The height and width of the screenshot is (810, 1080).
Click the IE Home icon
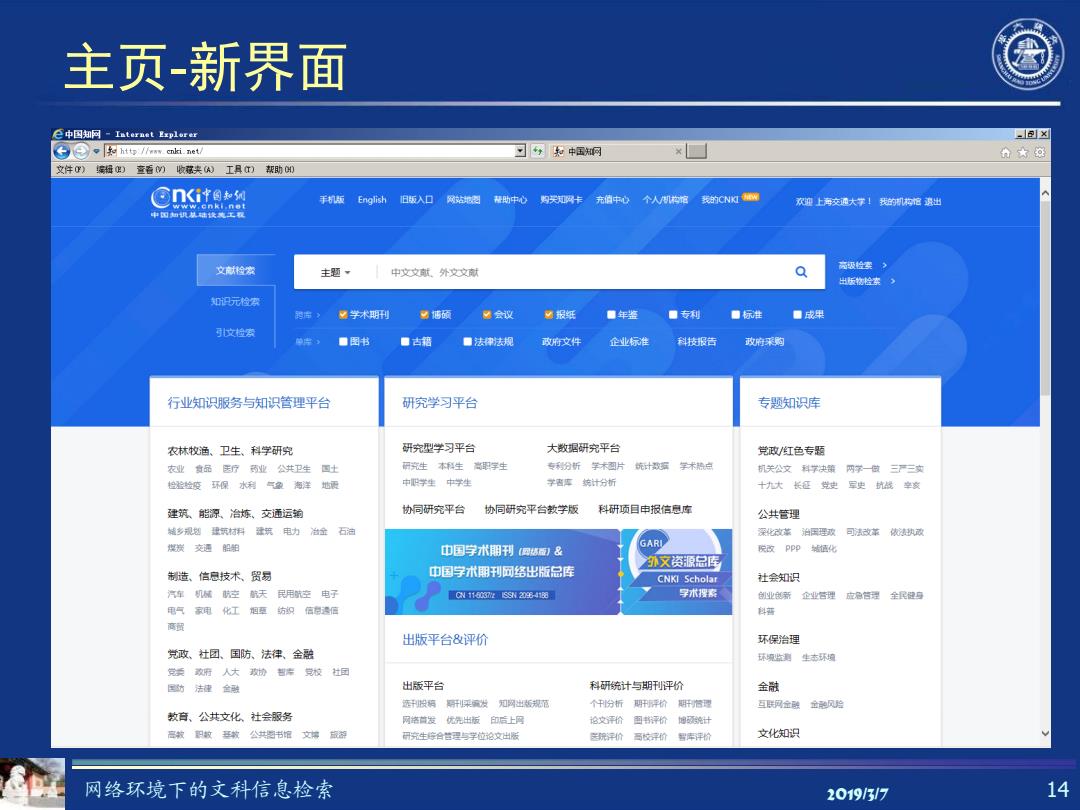(x=1006, y=152)
